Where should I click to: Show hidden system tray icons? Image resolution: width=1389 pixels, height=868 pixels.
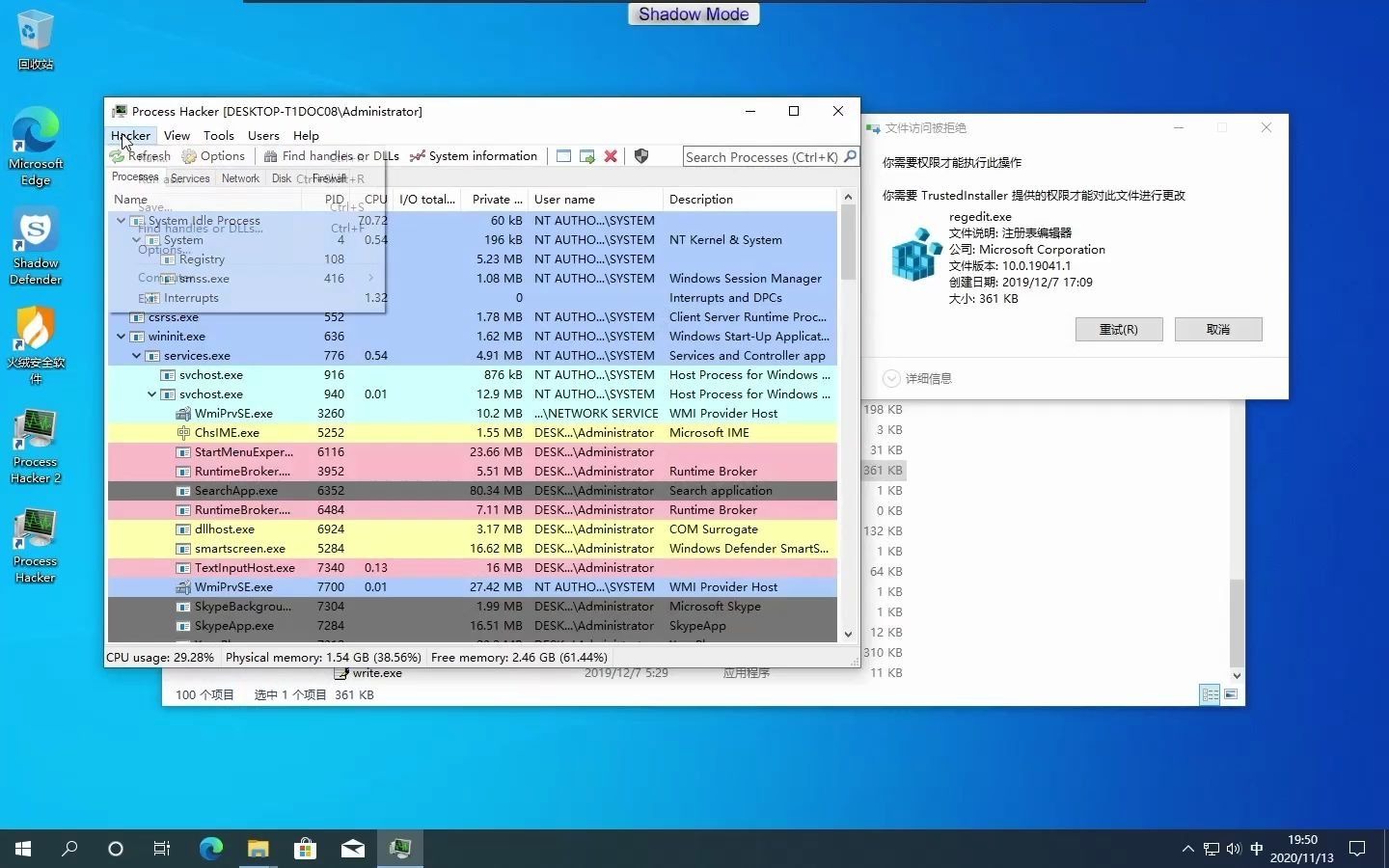tap(1187, 849)
